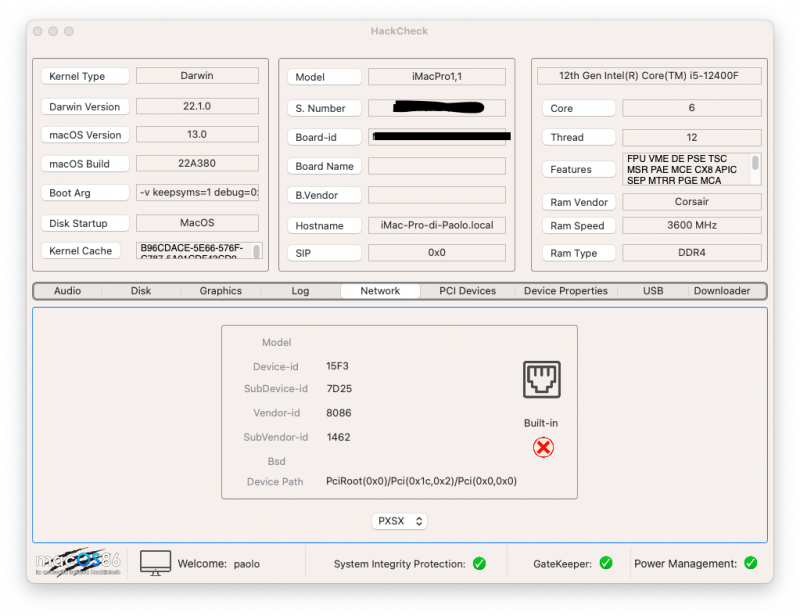Select the Graphics tab

coord(220,291)
